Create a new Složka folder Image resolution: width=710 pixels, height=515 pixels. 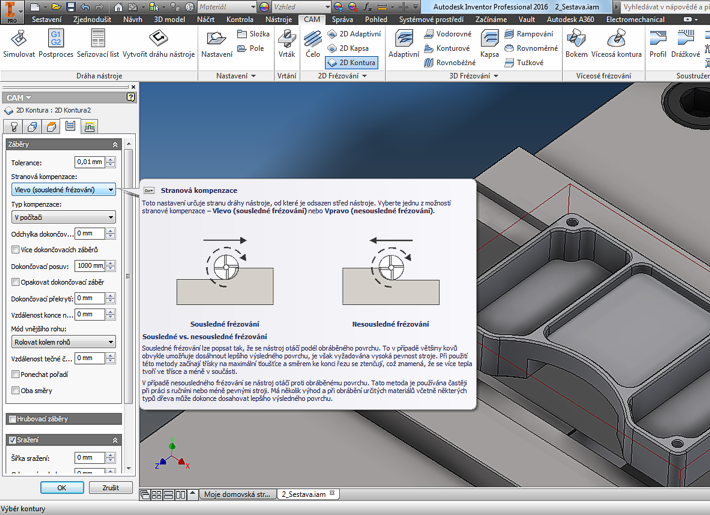pyautogui.click(x=253, y=34)
